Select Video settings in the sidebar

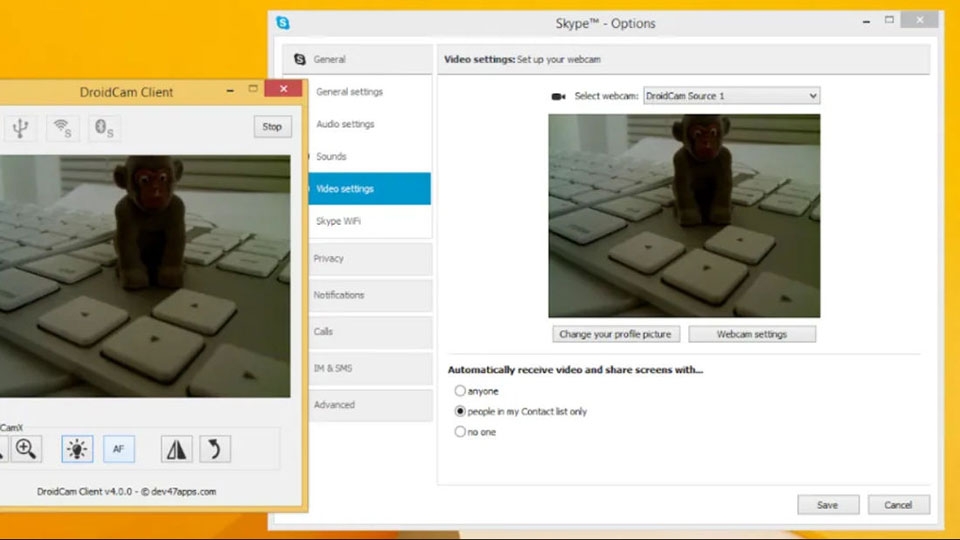(370, 189)
